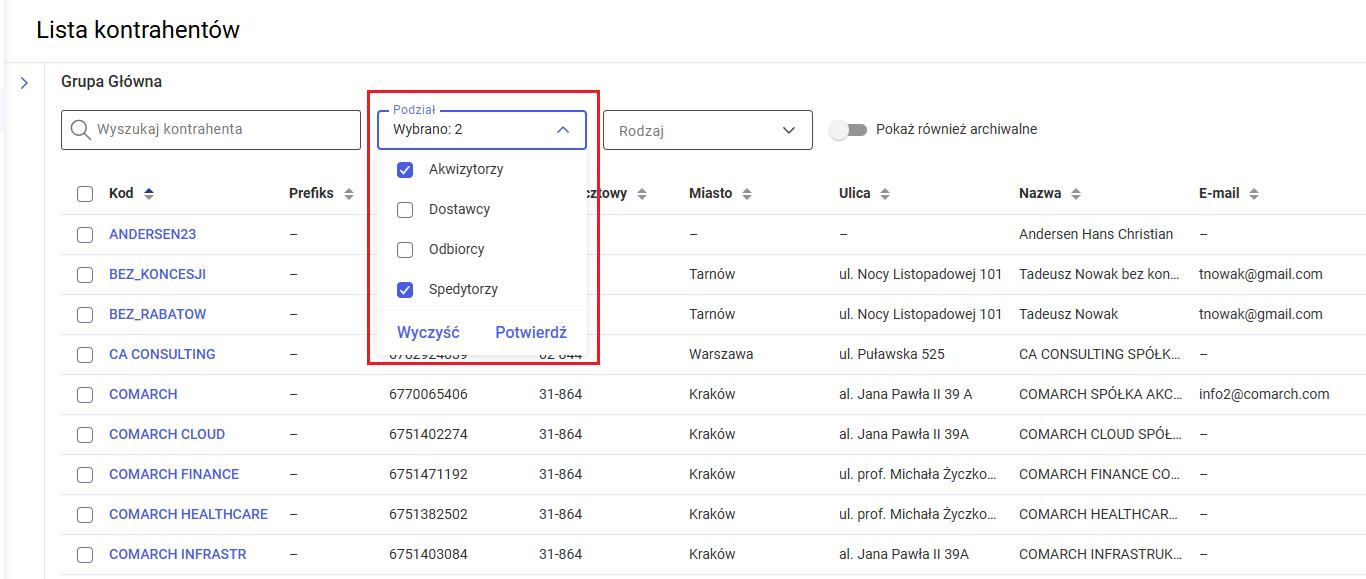Sort by Prefiks column using its arrows
This screenshot has height=579, width=1366.
(x=349, y=194)
